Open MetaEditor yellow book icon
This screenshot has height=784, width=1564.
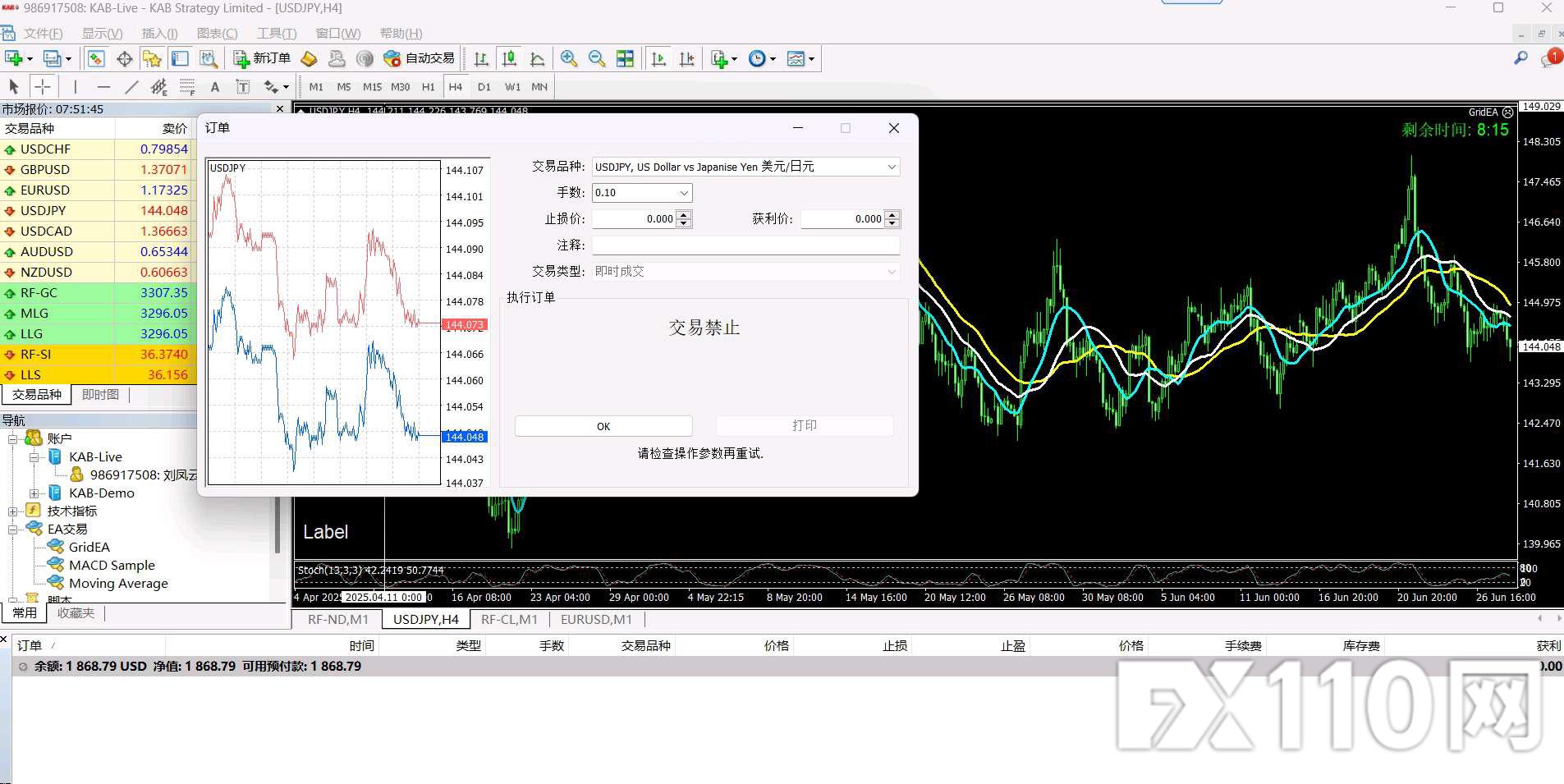pos(309,58)
